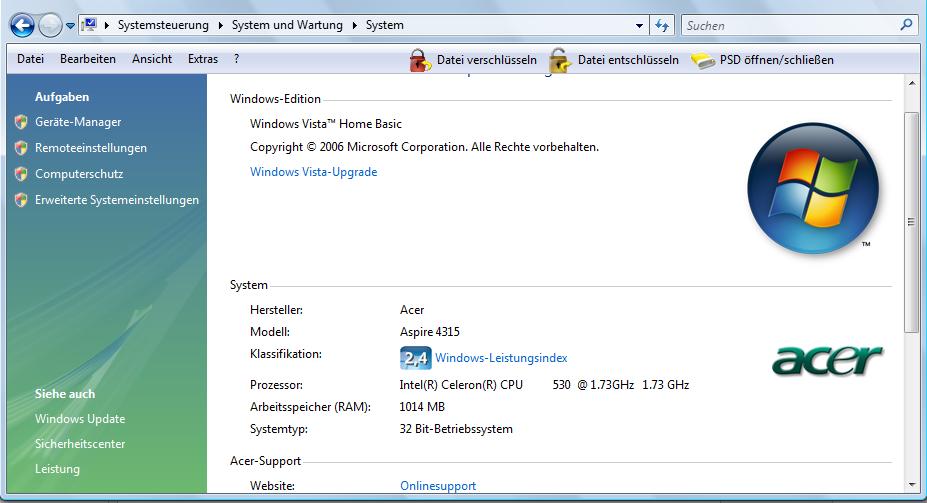This screenshot has width=927, height=503.
Task: Open recent pages dropdown beside forward arrow
Action: (x=70, y=26)
